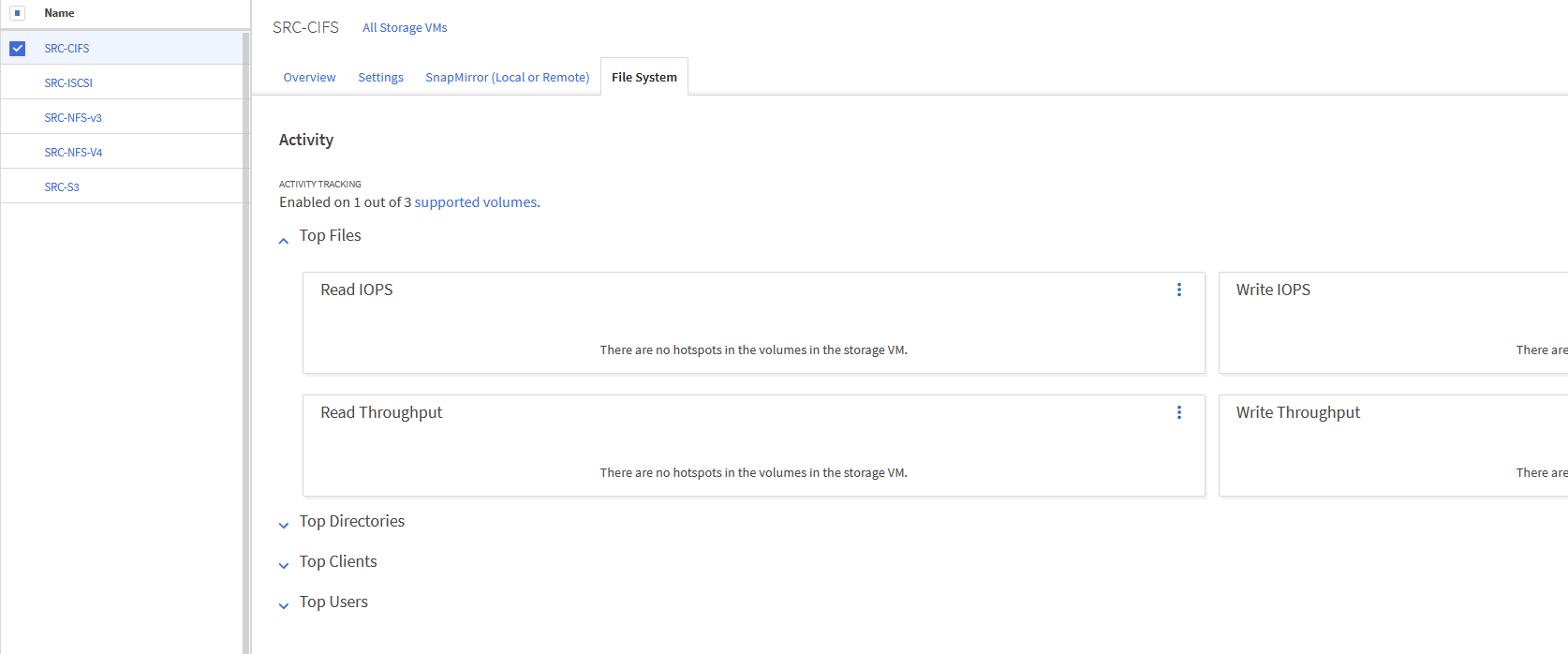The width and height of the screenshot is (1568, 654).
Task: Expand the Top Directories section
Action: 284,526
